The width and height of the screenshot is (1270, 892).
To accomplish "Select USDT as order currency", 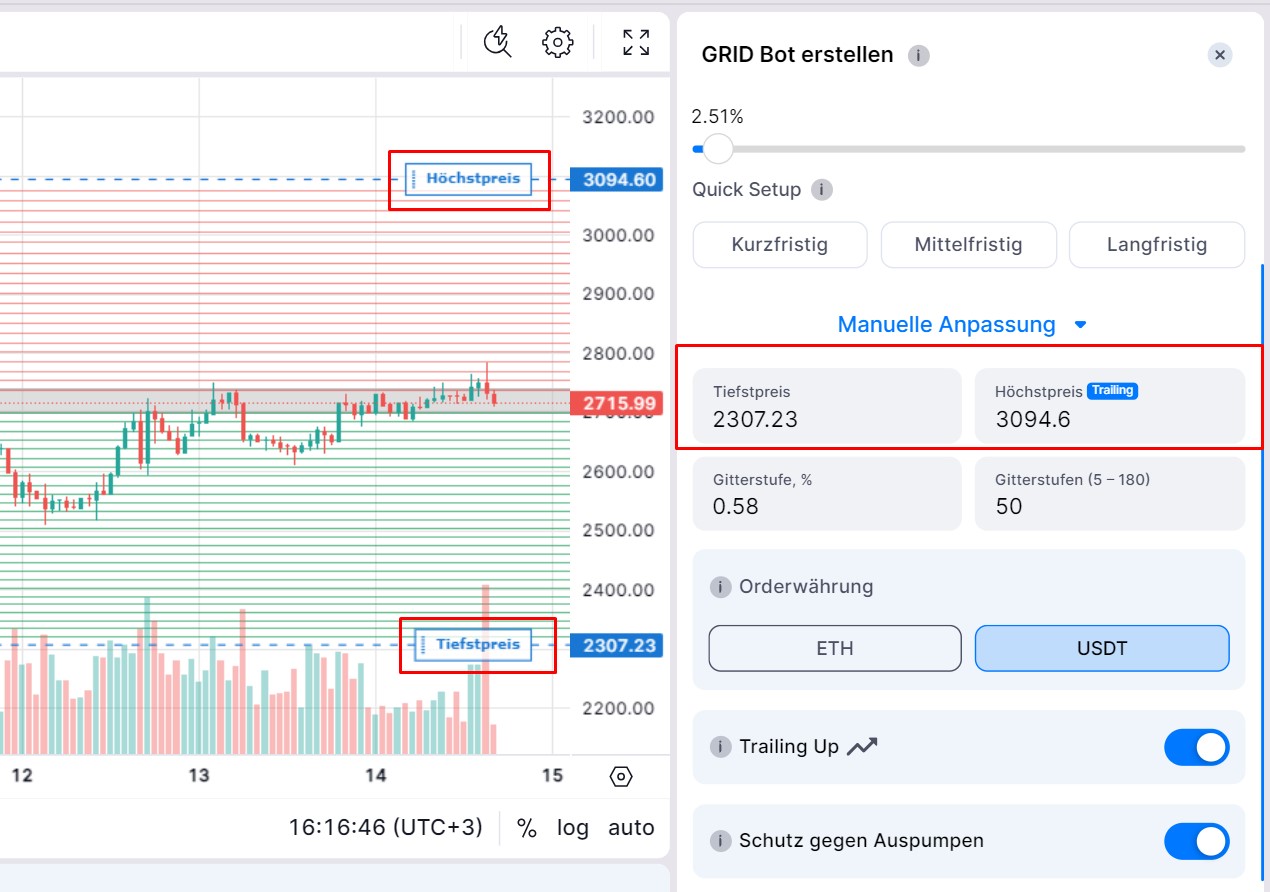I will [1102, 648].
